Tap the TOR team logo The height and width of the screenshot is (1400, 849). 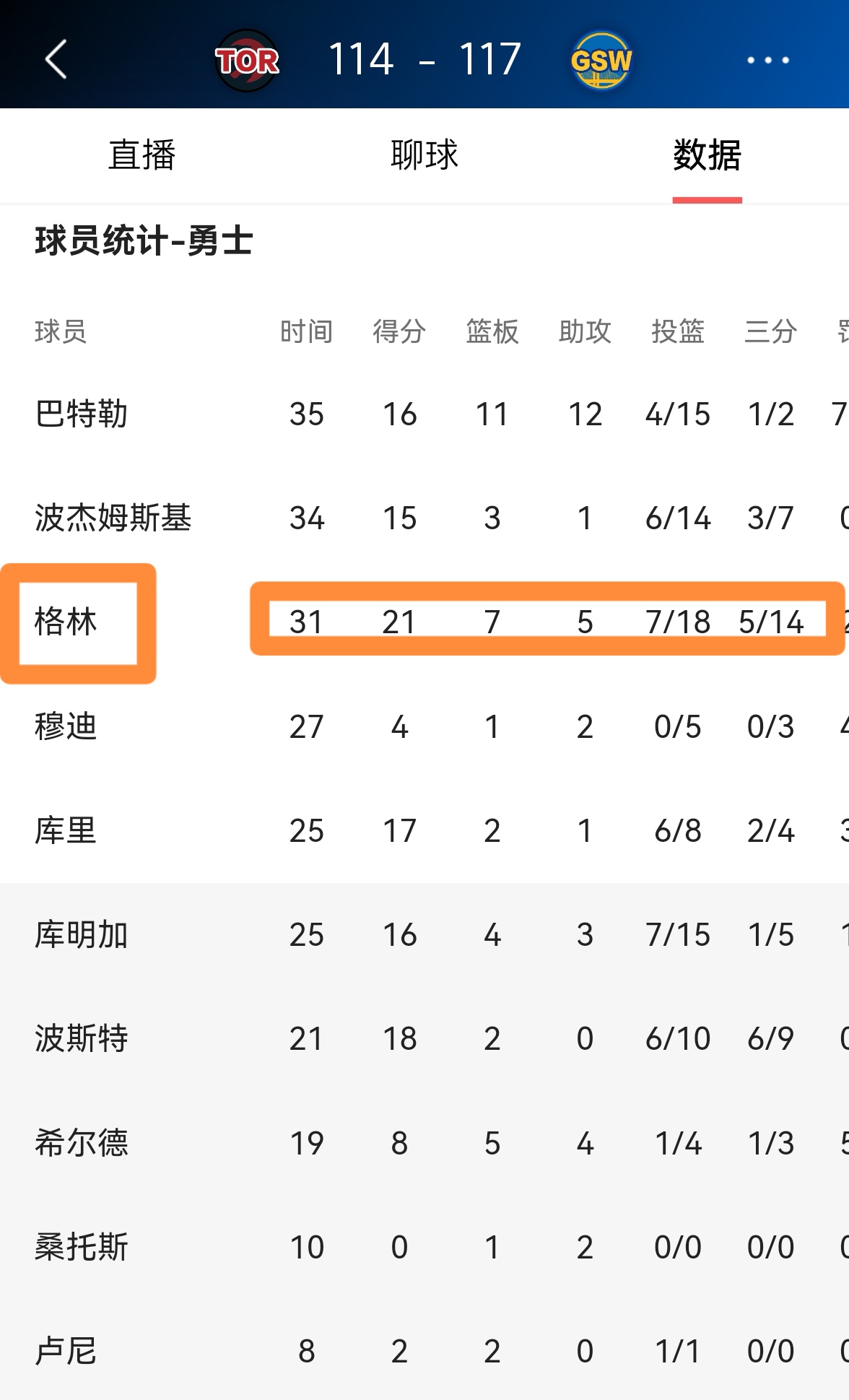[248, 60]
